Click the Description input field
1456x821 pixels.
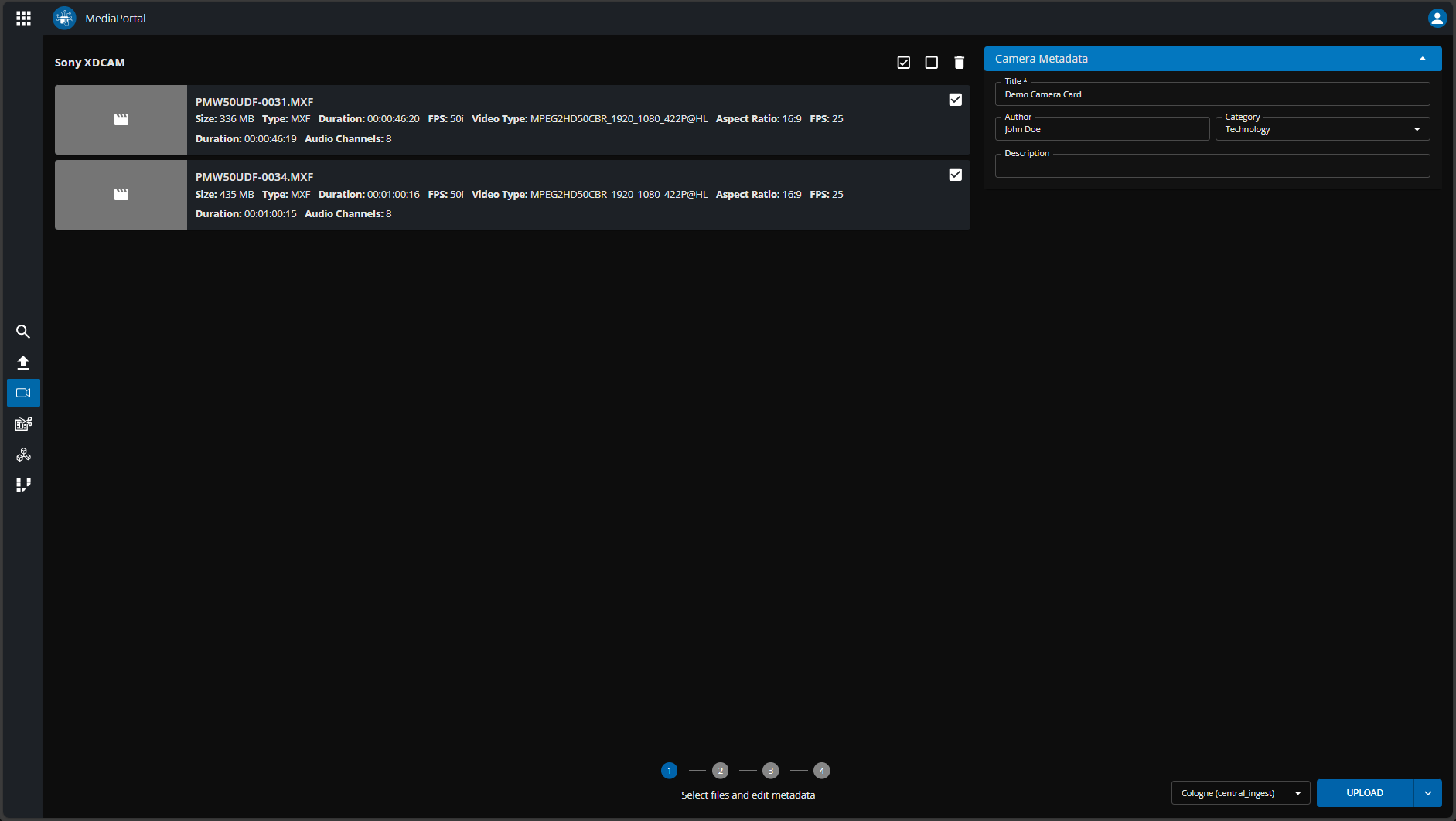(1212, 166)
